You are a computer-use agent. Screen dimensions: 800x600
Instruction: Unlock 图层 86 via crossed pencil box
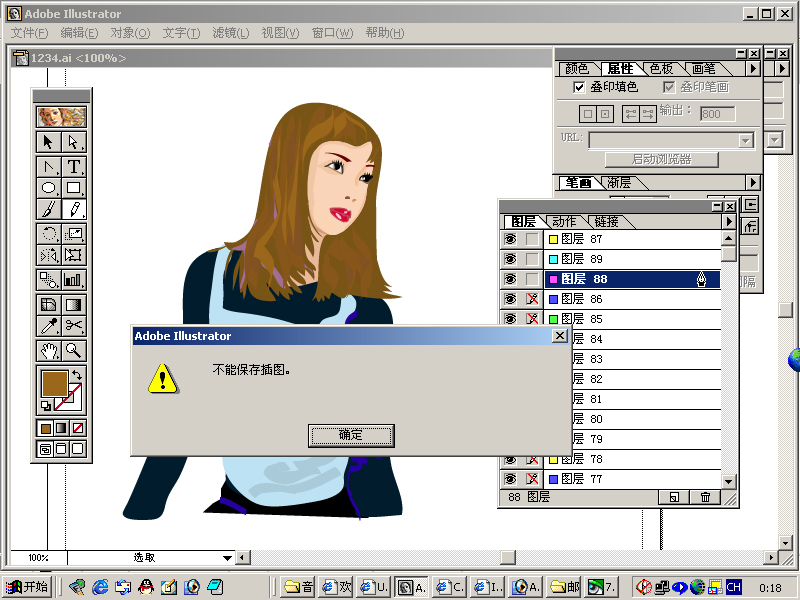[x=532, y=299]
